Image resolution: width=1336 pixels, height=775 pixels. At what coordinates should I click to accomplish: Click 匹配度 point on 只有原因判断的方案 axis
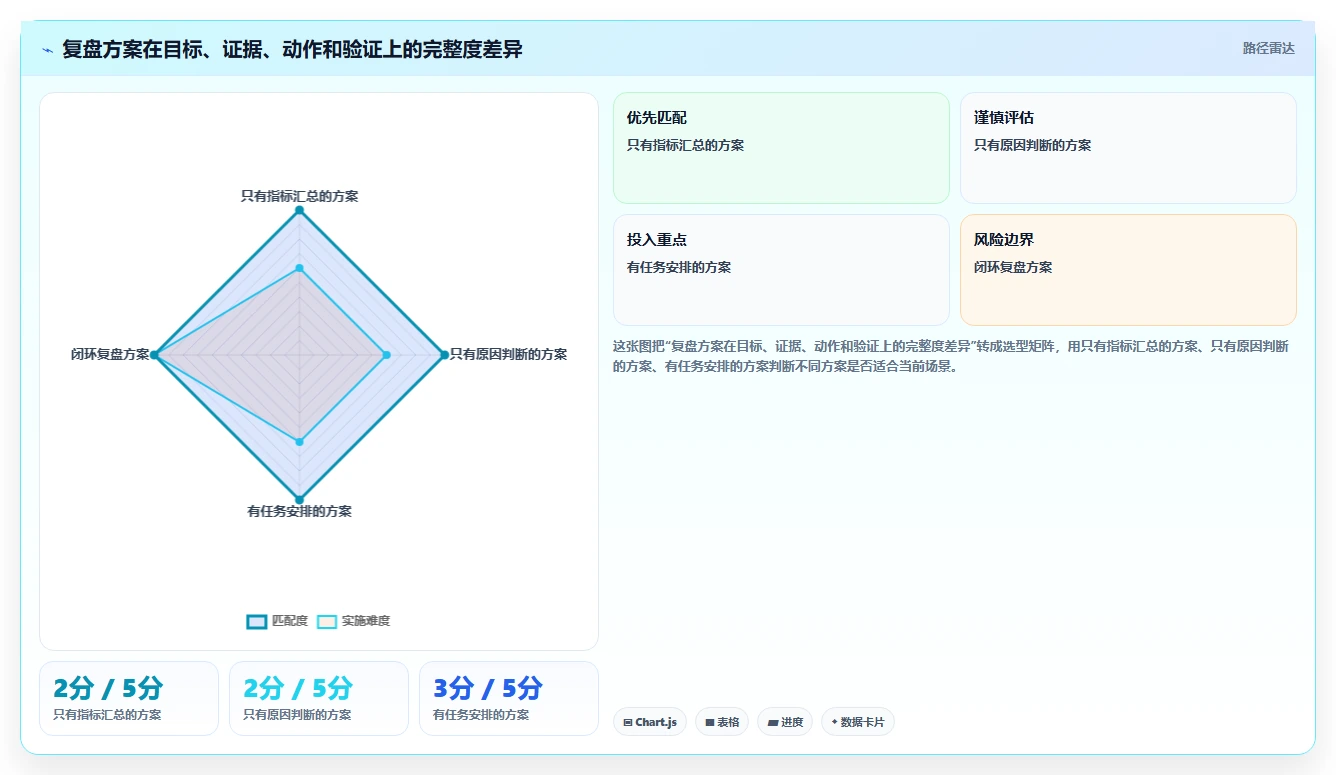pos(444,355)
